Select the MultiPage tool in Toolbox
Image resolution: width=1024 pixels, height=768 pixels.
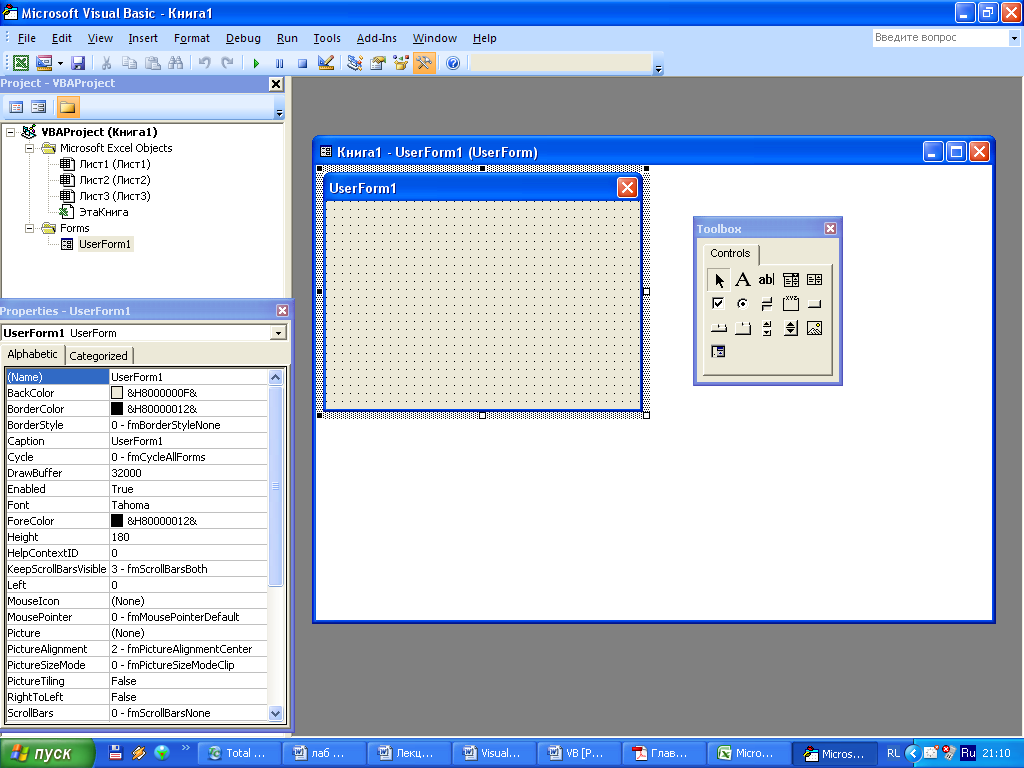click(x=743, y=328)
